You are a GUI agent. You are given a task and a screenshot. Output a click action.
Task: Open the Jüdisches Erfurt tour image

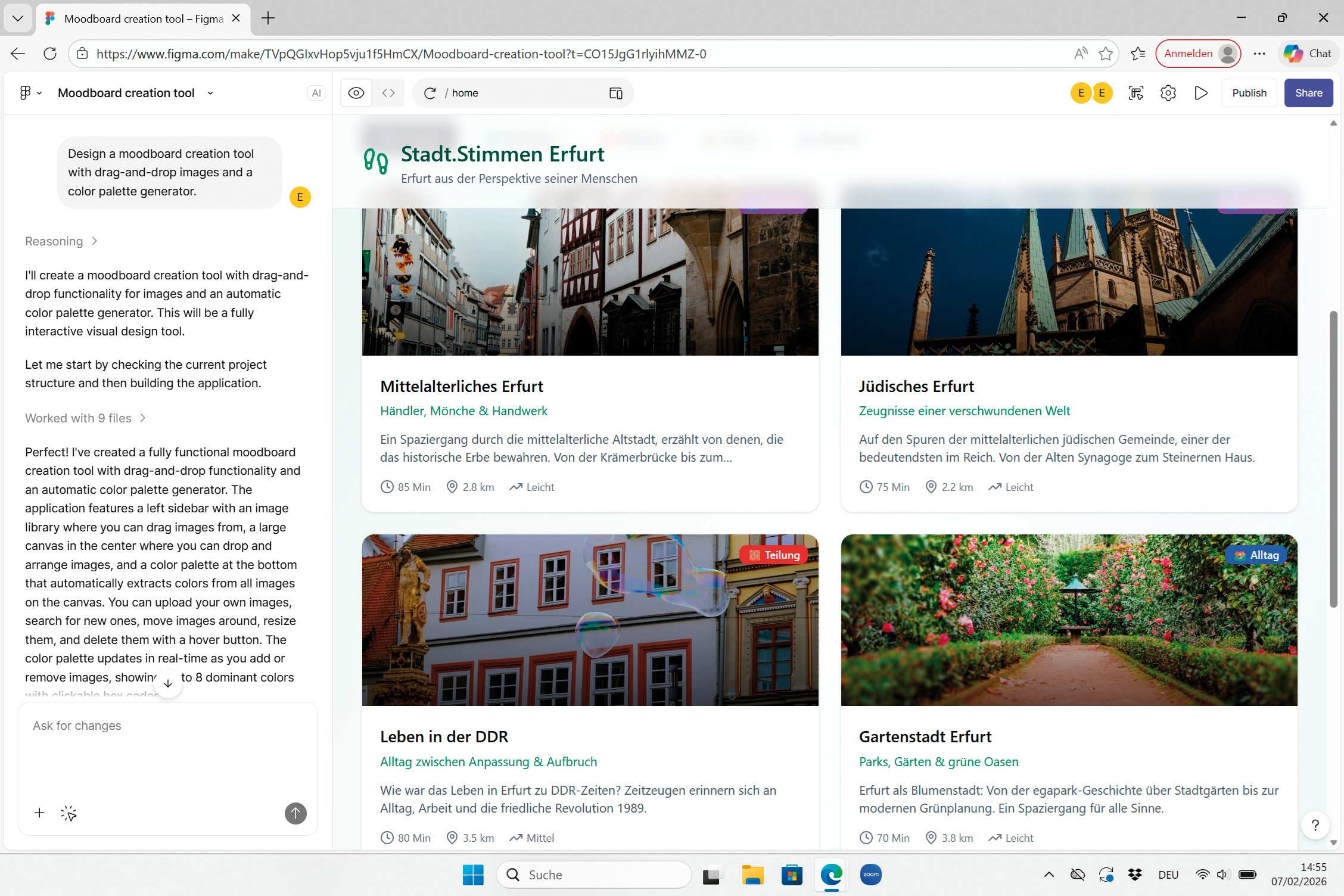point(1069,281)
